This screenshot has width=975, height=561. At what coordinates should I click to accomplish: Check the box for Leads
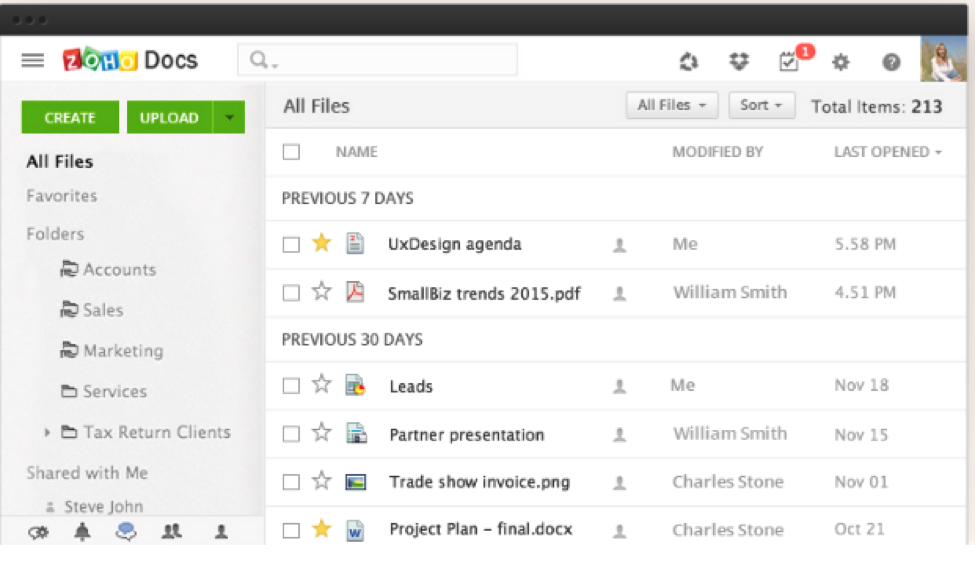coord(291,386)
